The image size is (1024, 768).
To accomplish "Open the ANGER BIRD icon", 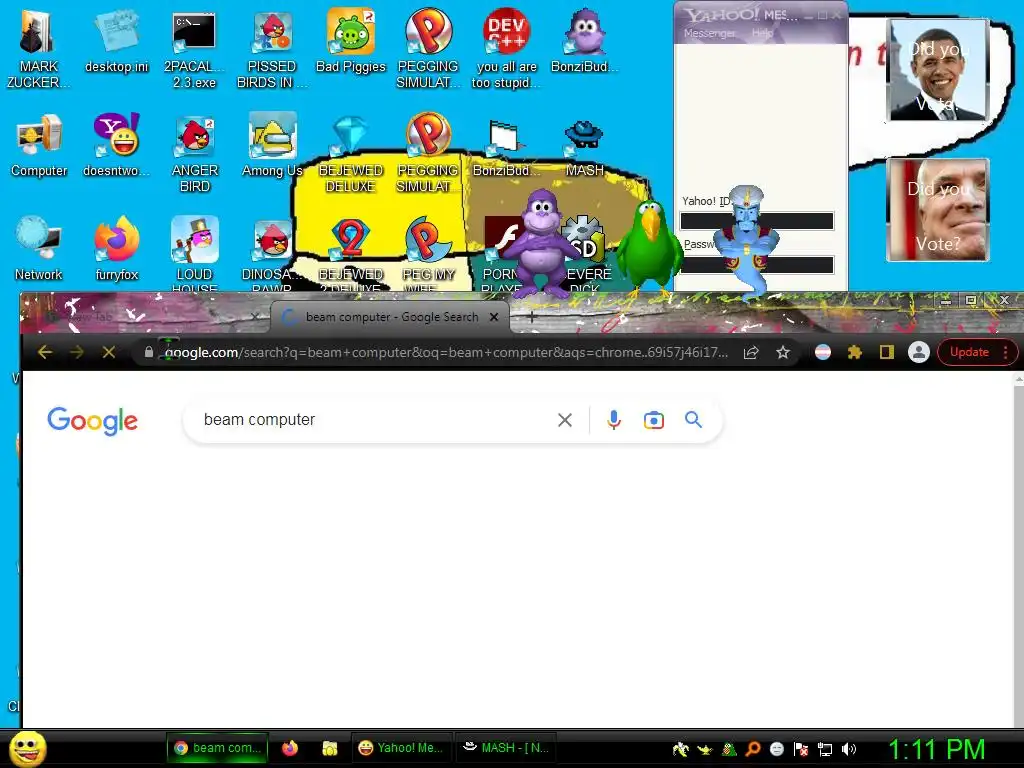I will [x=194, y=153].
